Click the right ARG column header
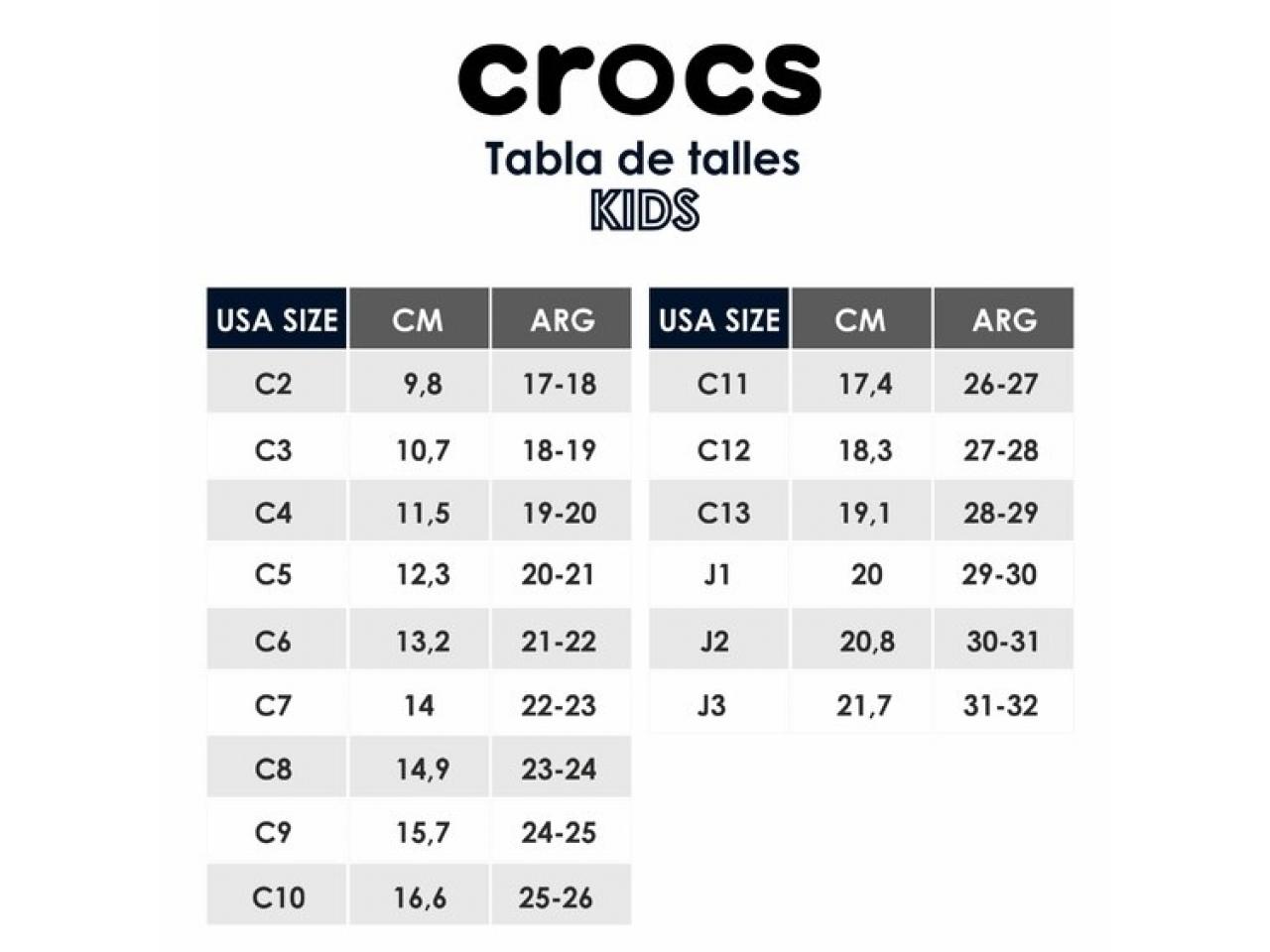 [x=1003, y=318]
